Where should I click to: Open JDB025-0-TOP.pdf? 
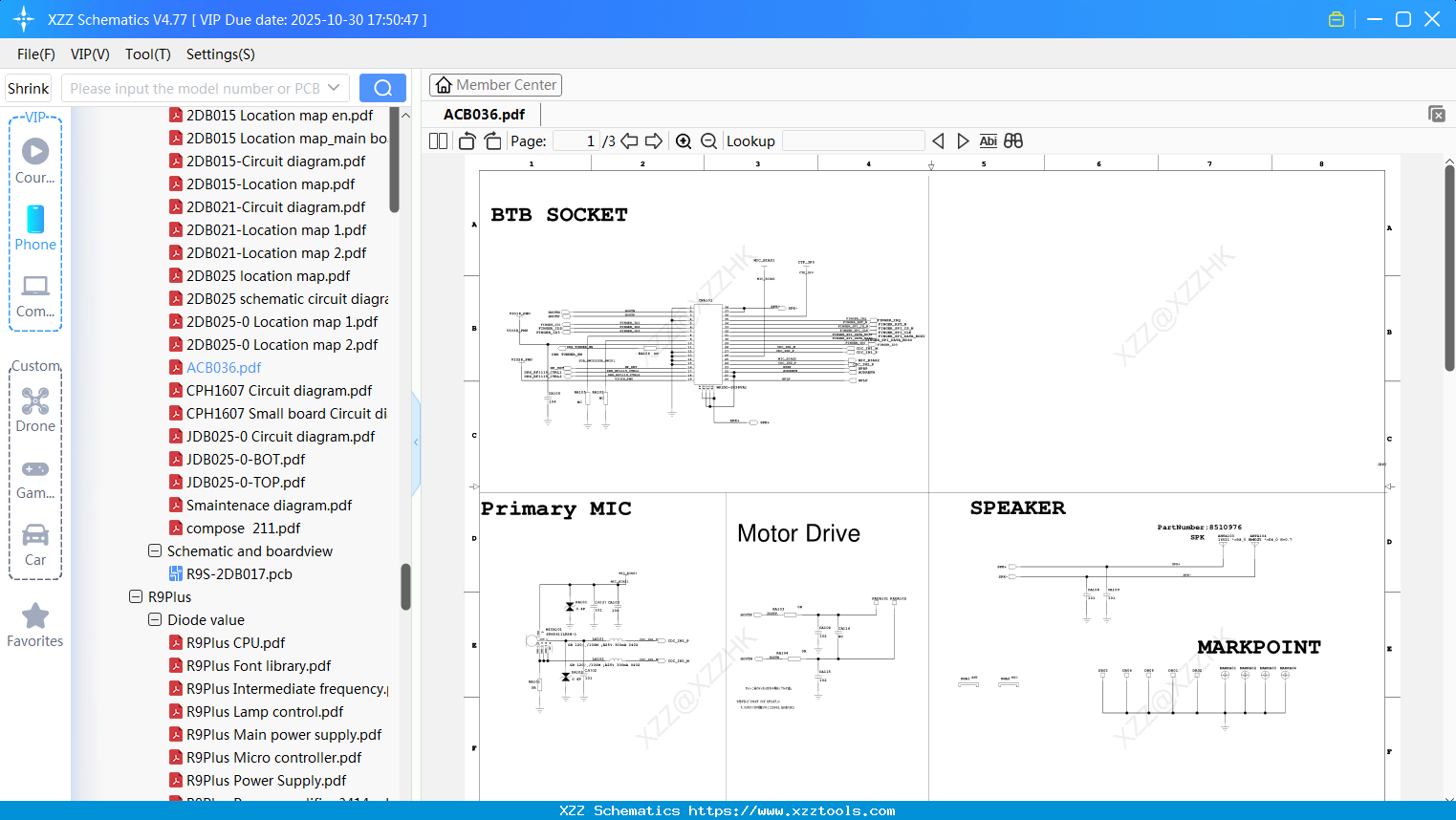(x=246, y=483)
